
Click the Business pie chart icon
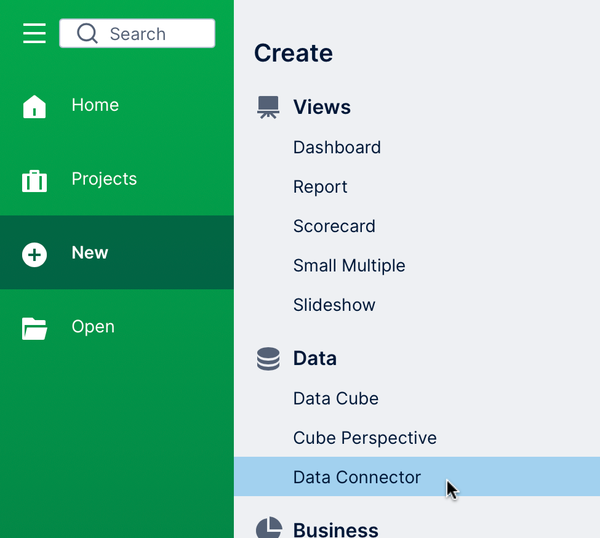pyautogui.click(x=269, y=528)
